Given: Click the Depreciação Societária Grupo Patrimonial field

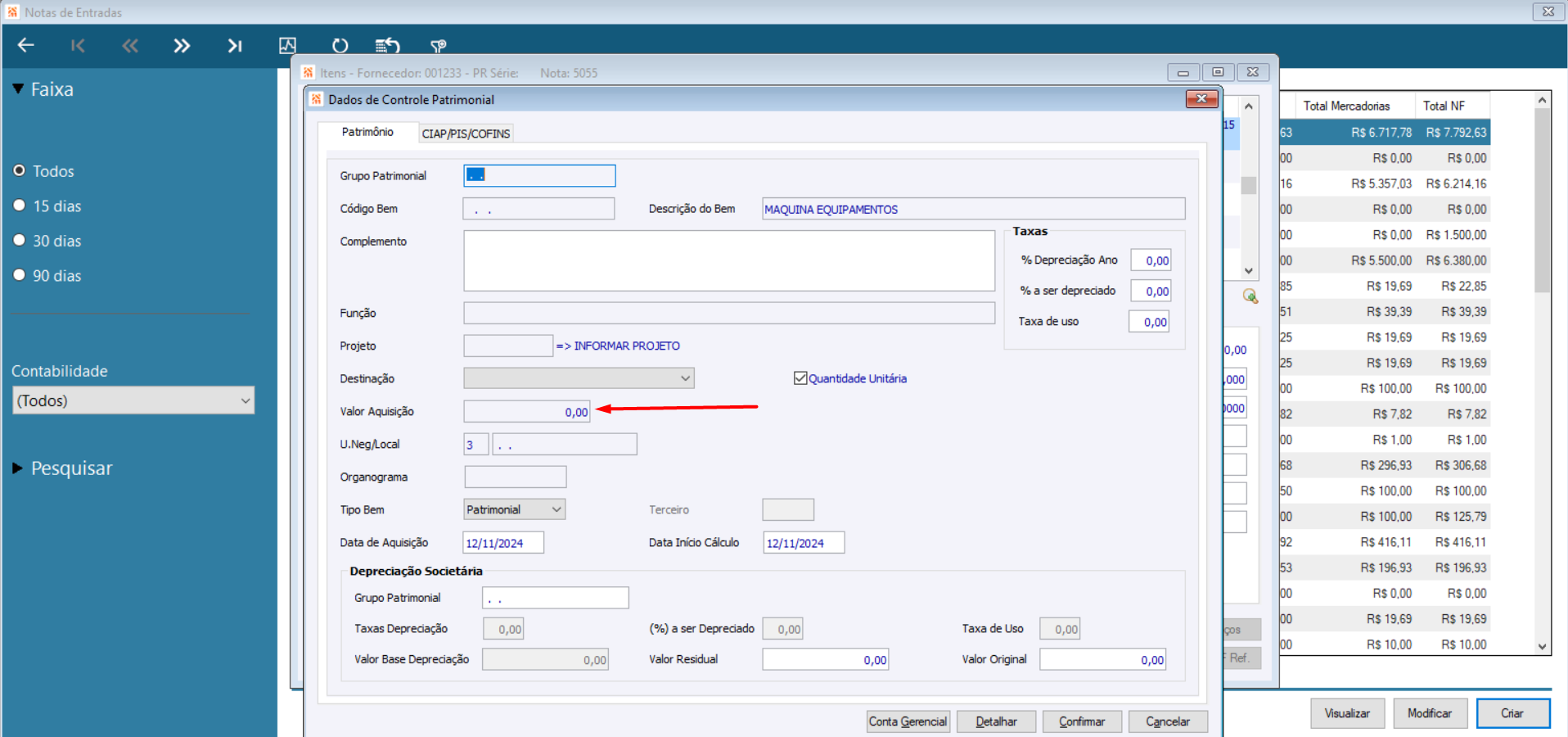Looking at the screenshot, I should [x=555, y=598].
